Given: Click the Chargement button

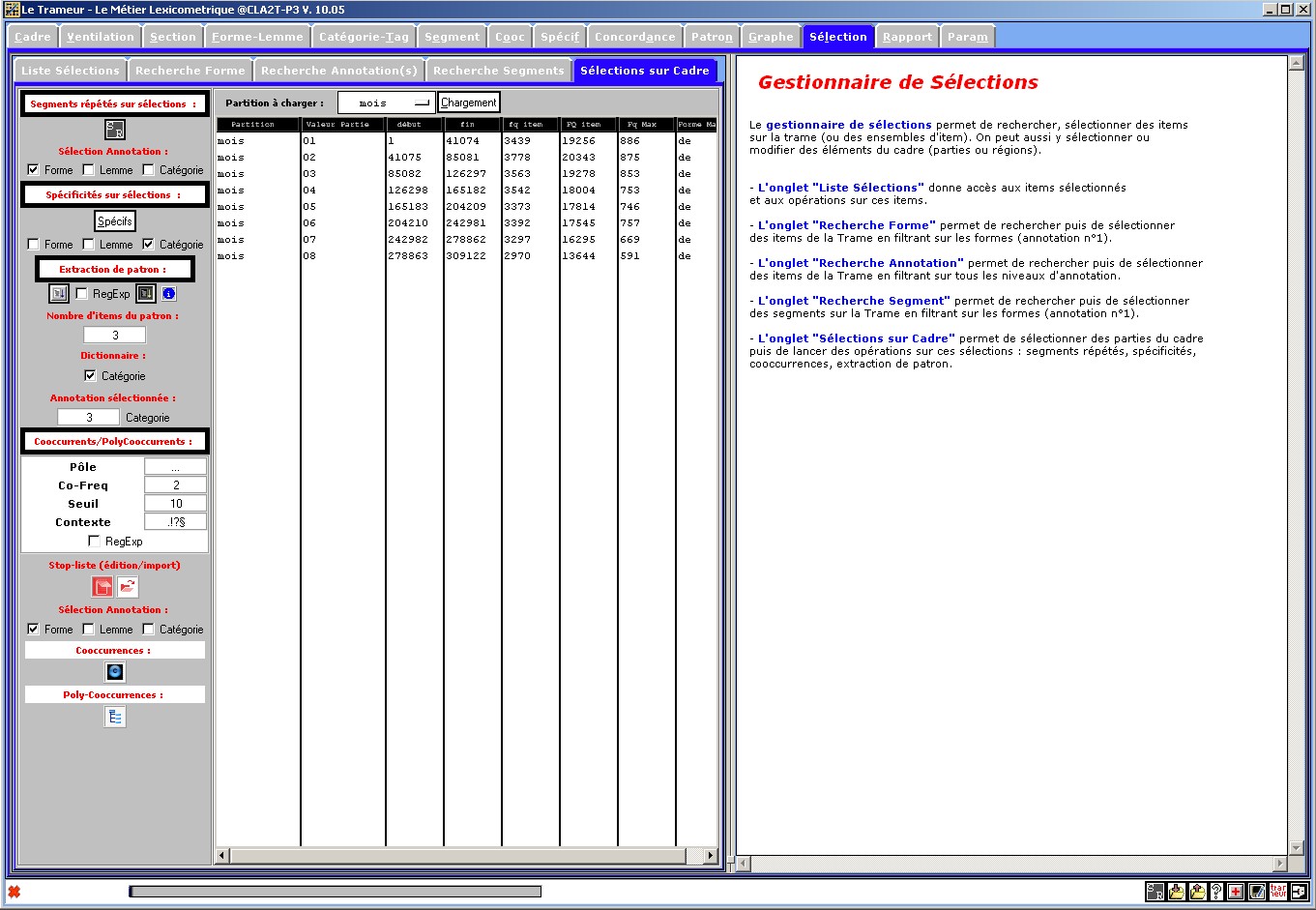Looking at the screenshot, I should click(x=469, y=103).
